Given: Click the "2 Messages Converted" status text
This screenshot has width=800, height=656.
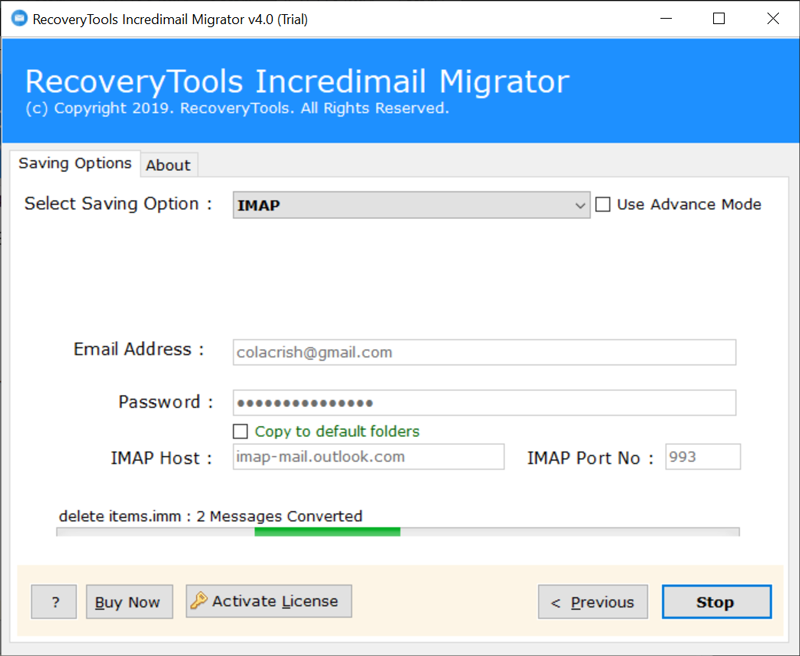Looking at the screenshot, I should pyautogui.click(x=280, y=516).
